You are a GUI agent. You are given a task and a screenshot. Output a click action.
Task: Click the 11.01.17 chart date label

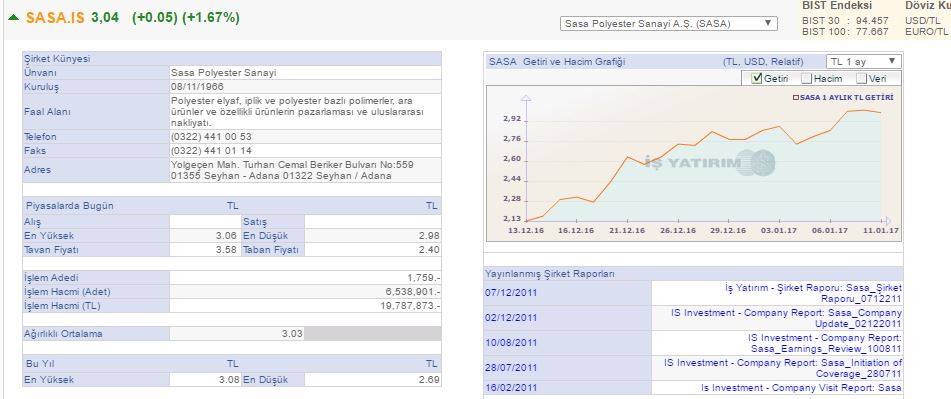(x=881, y=231)
